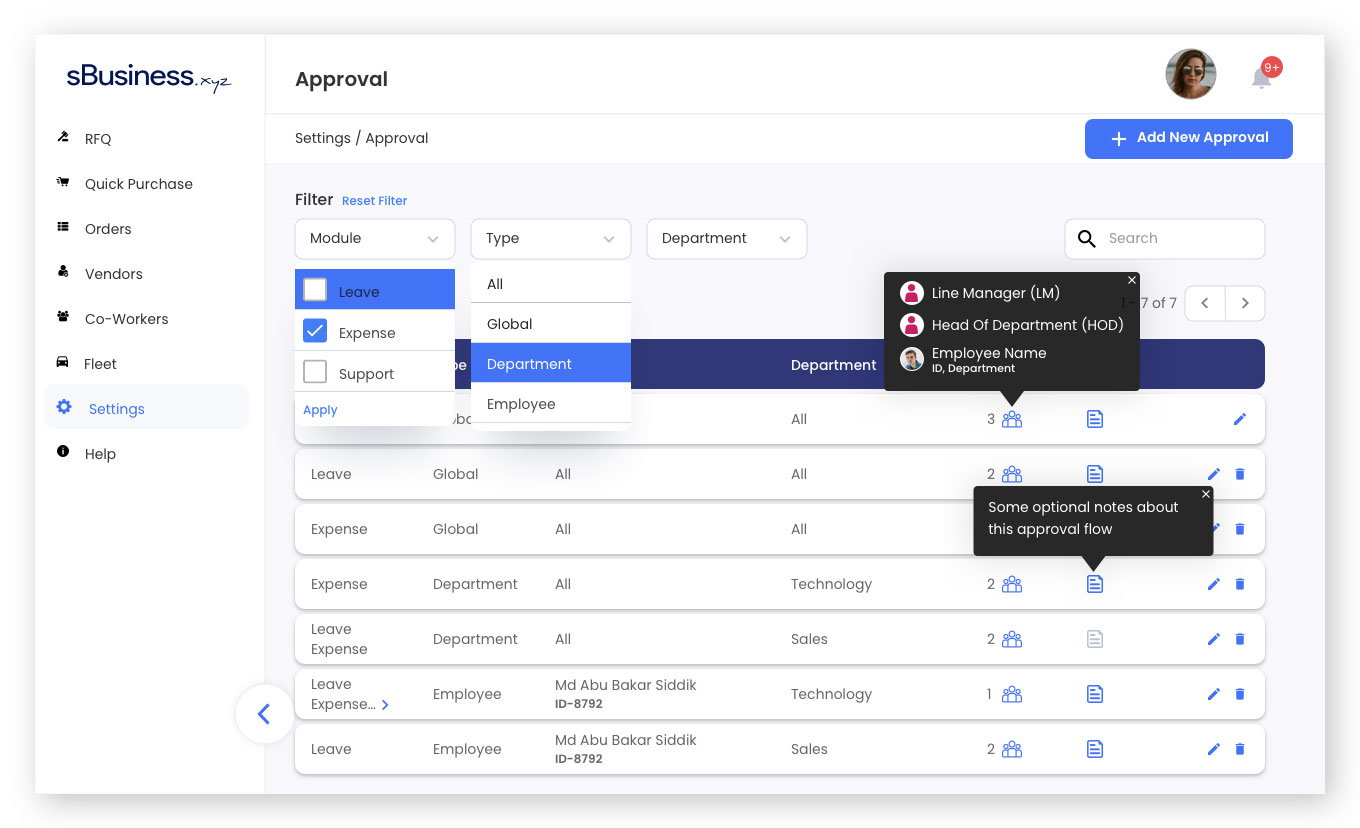Viewport: 1360px width, 828px height.
Task: Click the Reset Filter link
Action: click(x=374, y=201)
